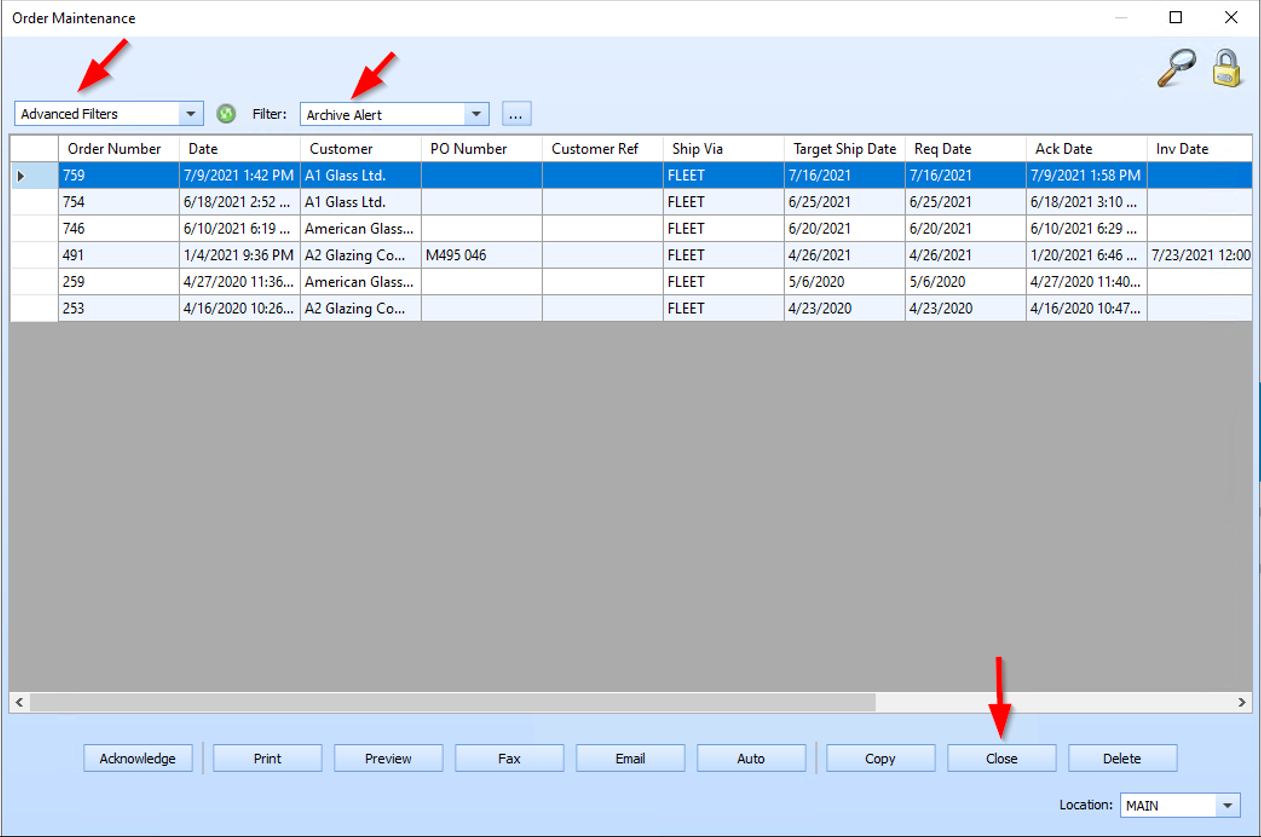Click the Preview button
The width and height of the screenshot is (1261, 837).
[388, 758]
